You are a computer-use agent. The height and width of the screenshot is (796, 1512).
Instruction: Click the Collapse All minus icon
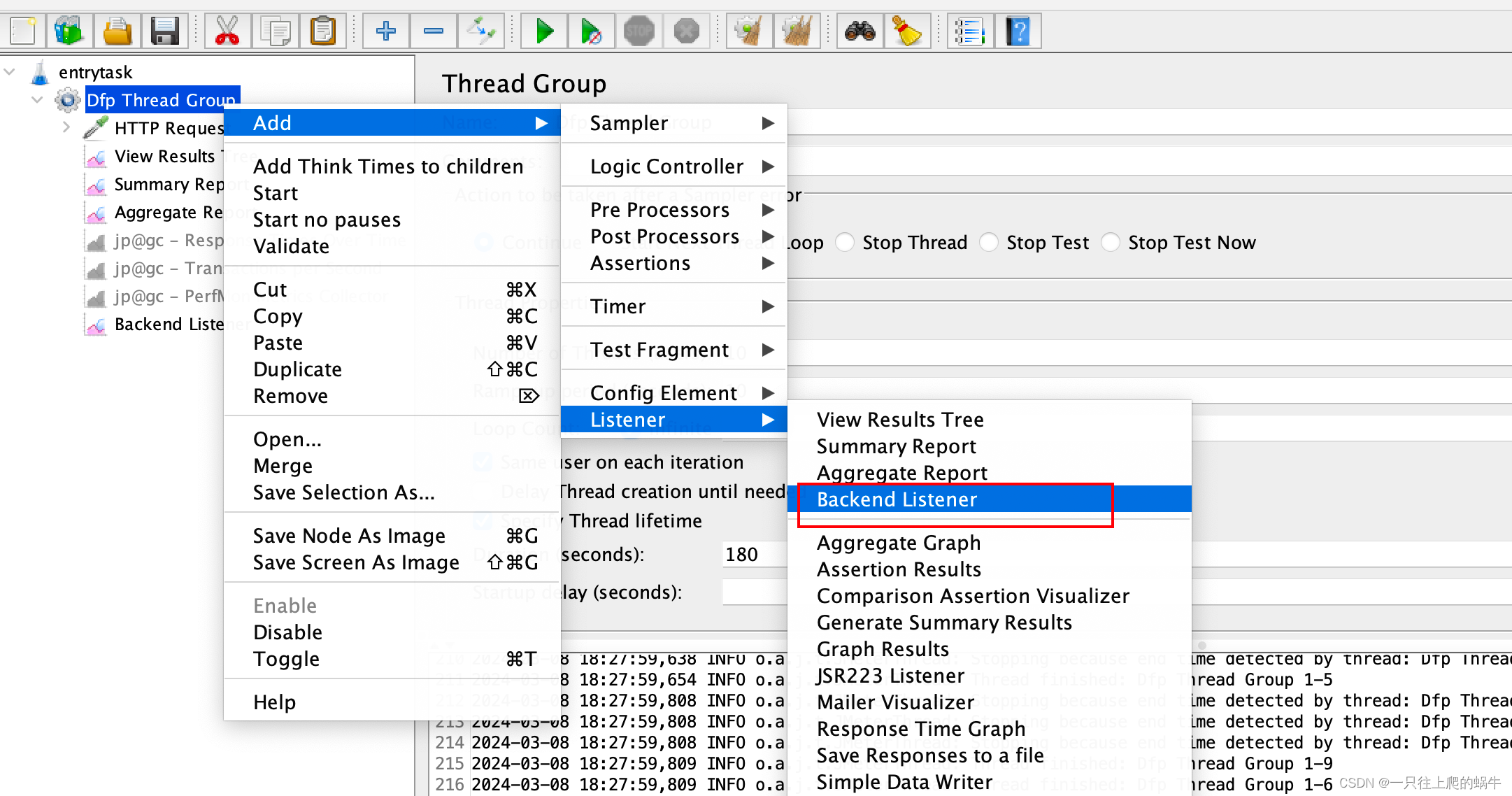tap(434, 31)
